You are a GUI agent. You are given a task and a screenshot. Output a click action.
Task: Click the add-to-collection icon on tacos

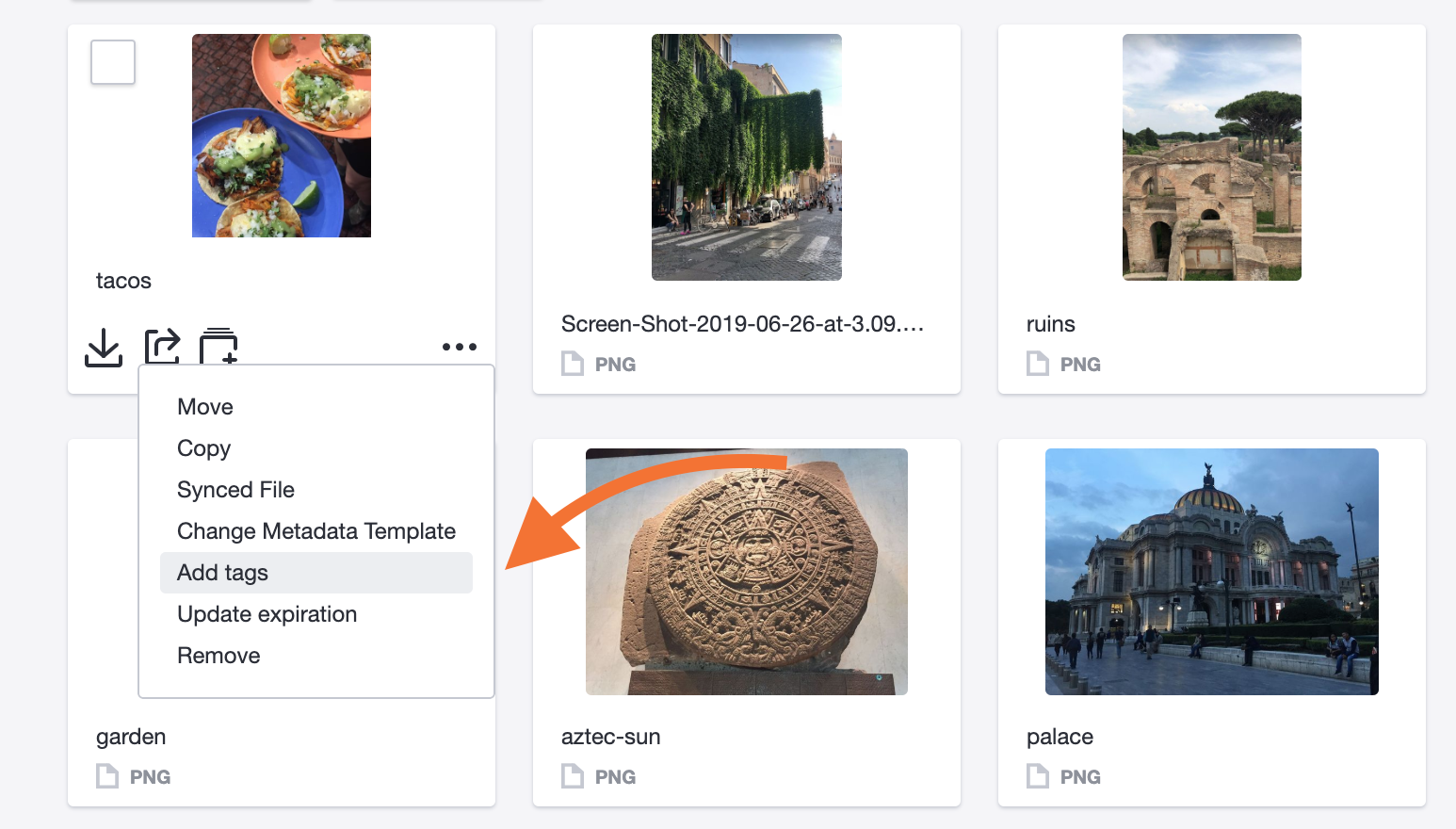(218, 347)
